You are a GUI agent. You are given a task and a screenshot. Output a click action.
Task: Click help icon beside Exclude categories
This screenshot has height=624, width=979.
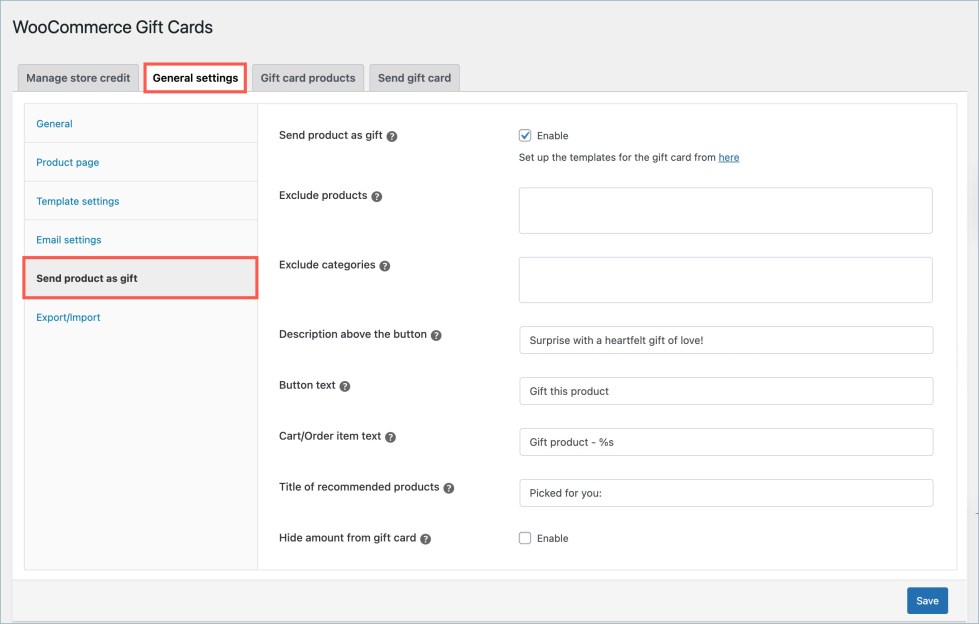[385, 265]
